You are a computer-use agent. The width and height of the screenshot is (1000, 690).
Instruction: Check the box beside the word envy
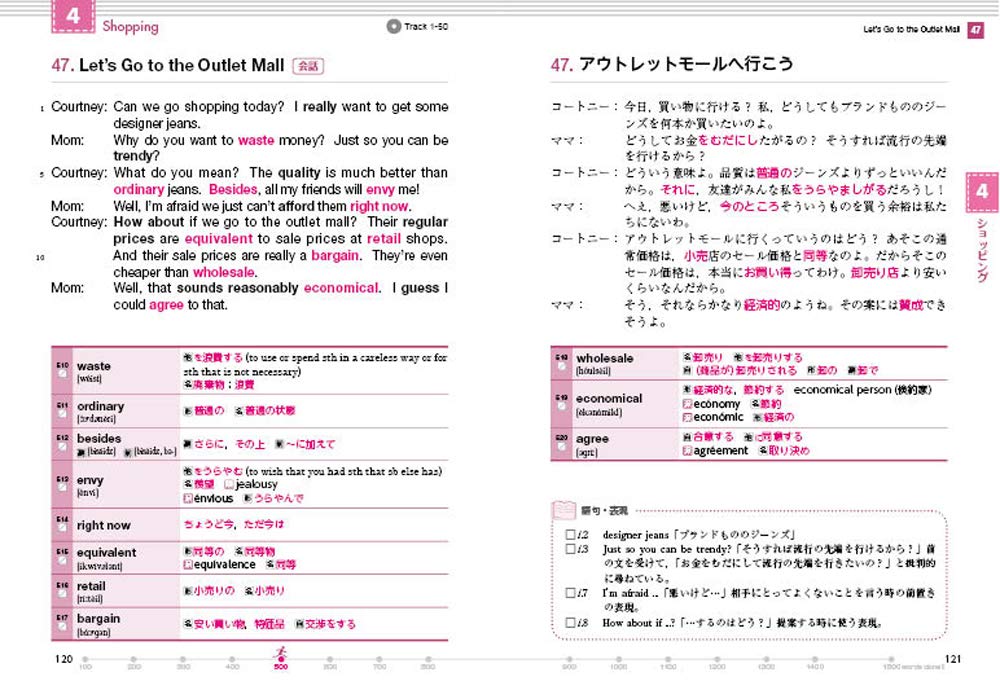tap(62, 487)
